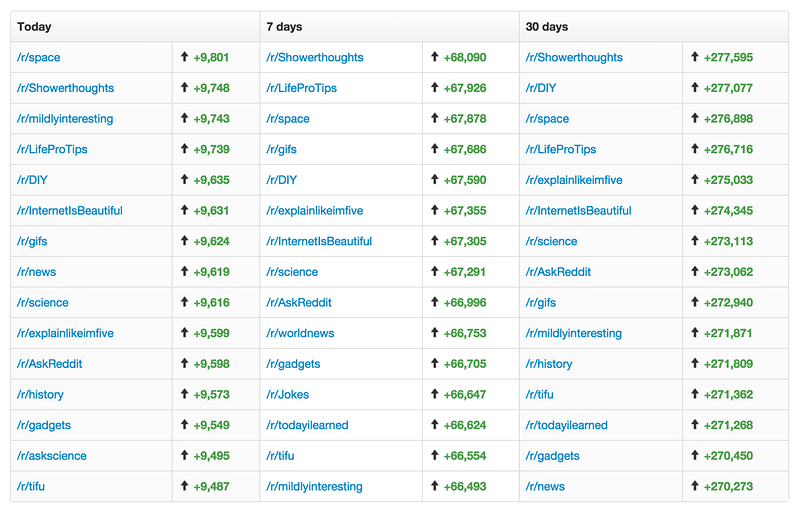Screen dimensions: 800x512
Task: Open /r/tifu in the 30 days column
Action: pos(540,394)
